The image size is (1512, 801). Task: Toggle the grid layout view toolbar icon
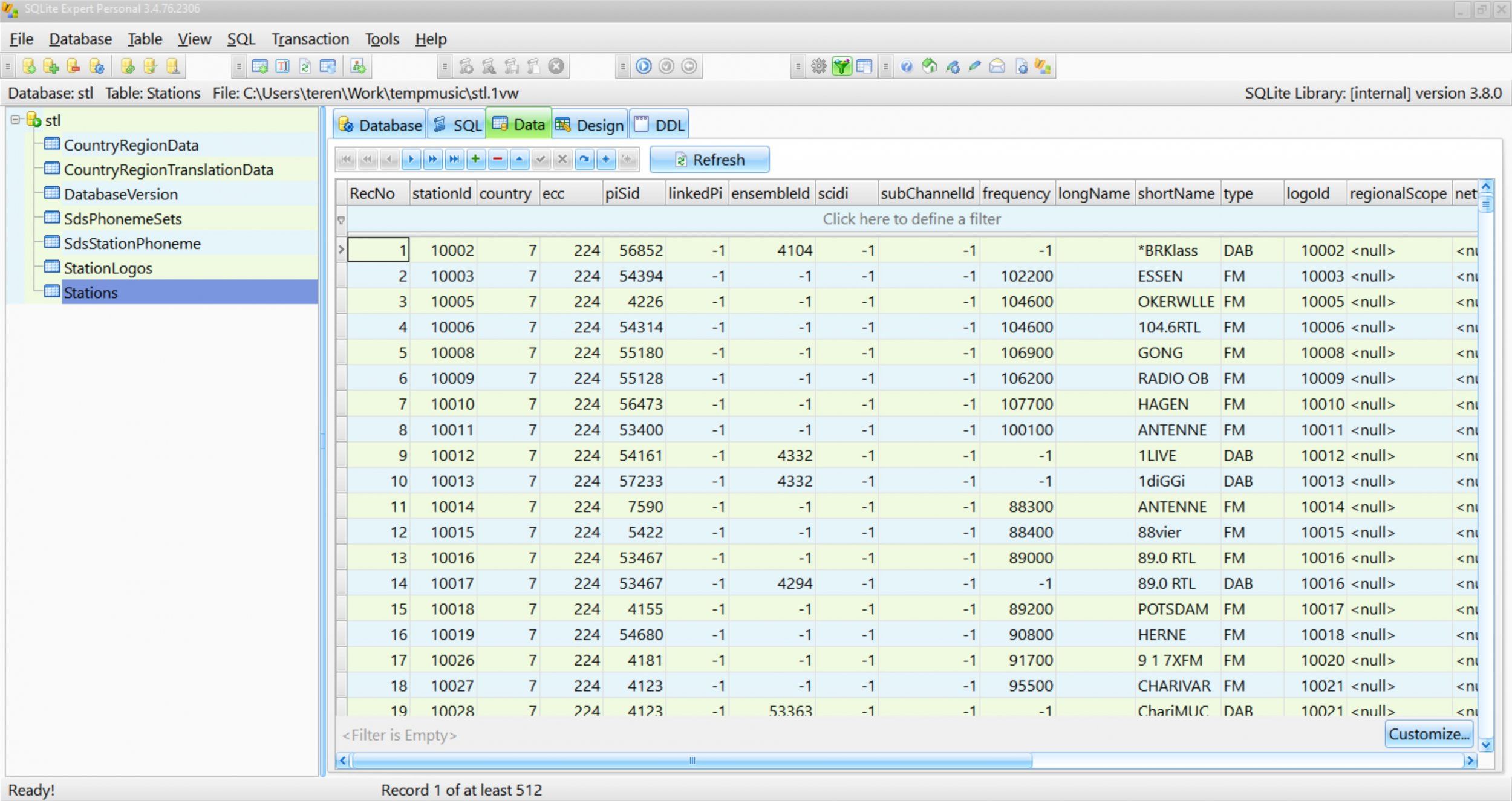click(864, 66)
